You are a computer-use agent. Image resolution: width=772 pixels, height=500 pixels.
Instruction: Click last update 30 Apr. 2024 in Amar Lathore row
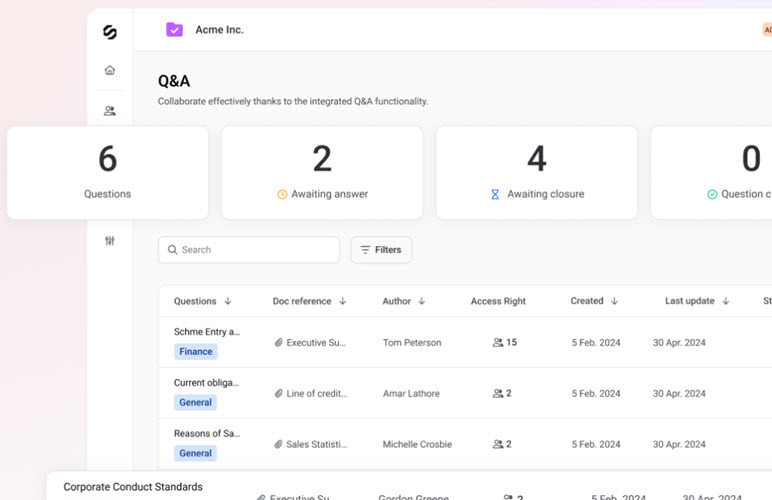pyautogui.click(x=679, y=393)
